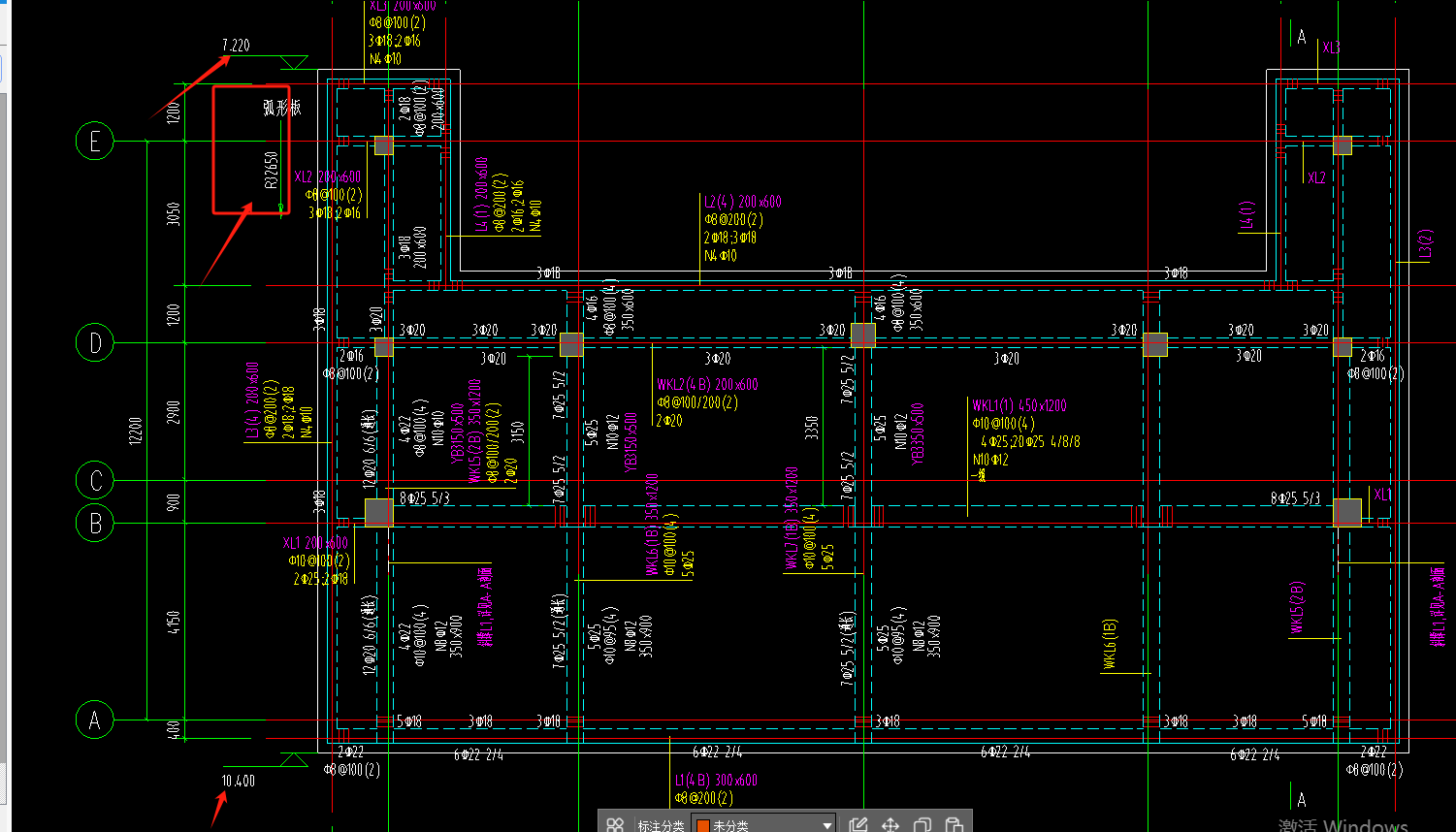Viewport: 1456px width, 832px height.
Task: Click the stirrup text Φ10@100(4) under WKL1
Action: [x=1003, y=424]
